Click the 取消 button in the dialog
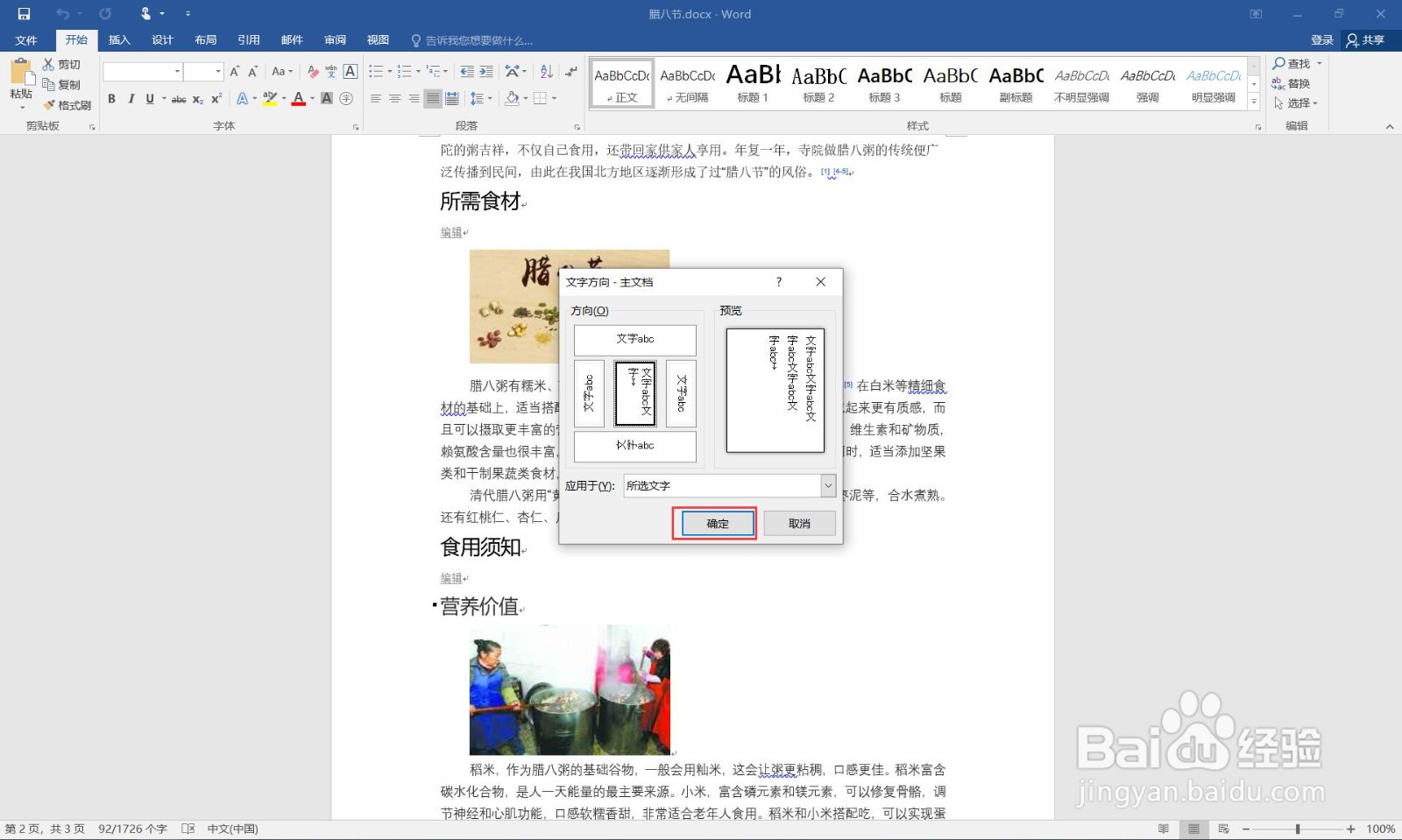Viewport: 1402px width, 840px height. click(797, 523)
